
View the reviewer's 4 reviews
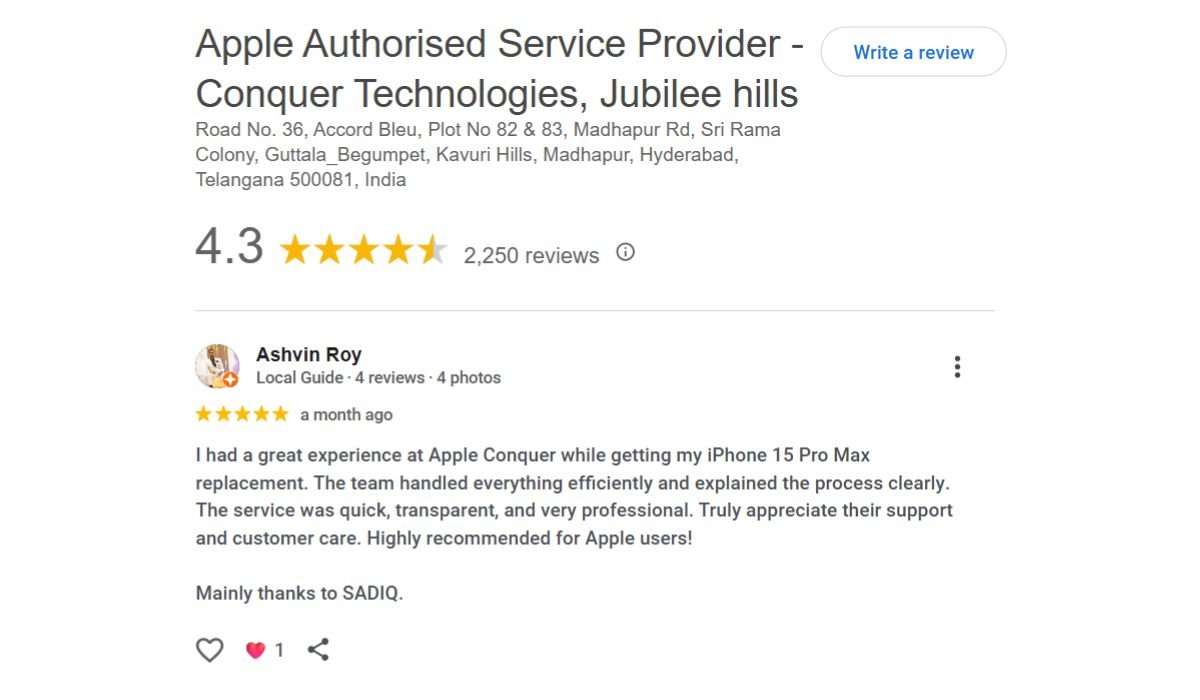[389, 378]
